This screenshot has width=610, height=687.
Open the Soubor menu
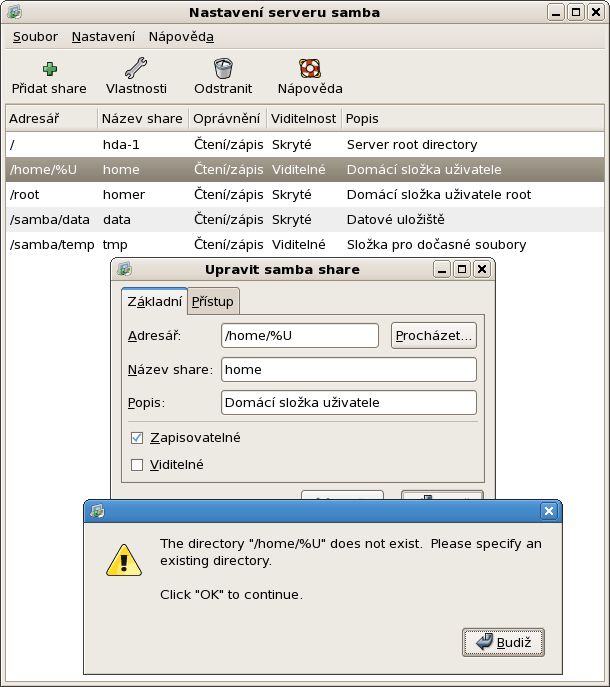click(35, 37)
